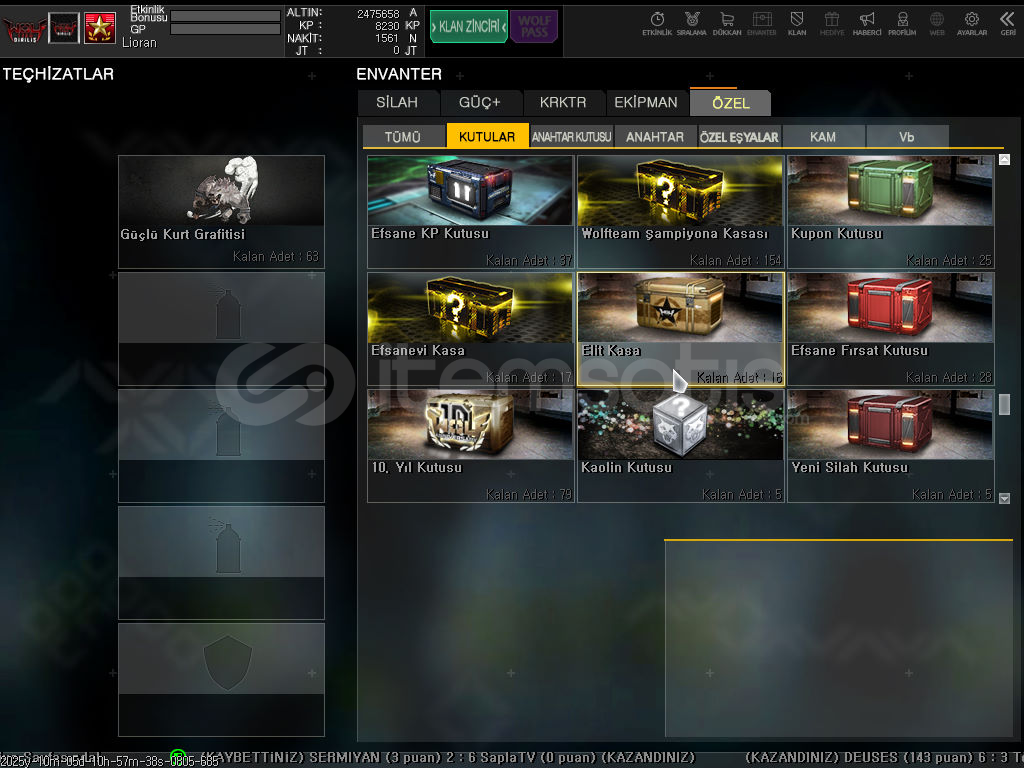Open the Haberci megaphone icon
The height and width of the screenshot is (768, 1024).
867,23
